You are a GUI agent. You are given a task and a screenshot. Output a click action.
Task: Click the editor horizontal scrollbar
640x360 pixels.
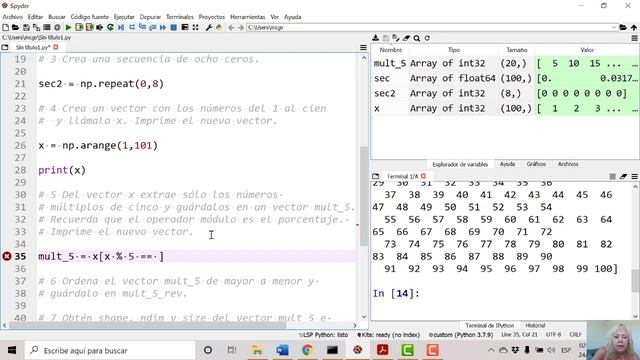coord(148,325)
